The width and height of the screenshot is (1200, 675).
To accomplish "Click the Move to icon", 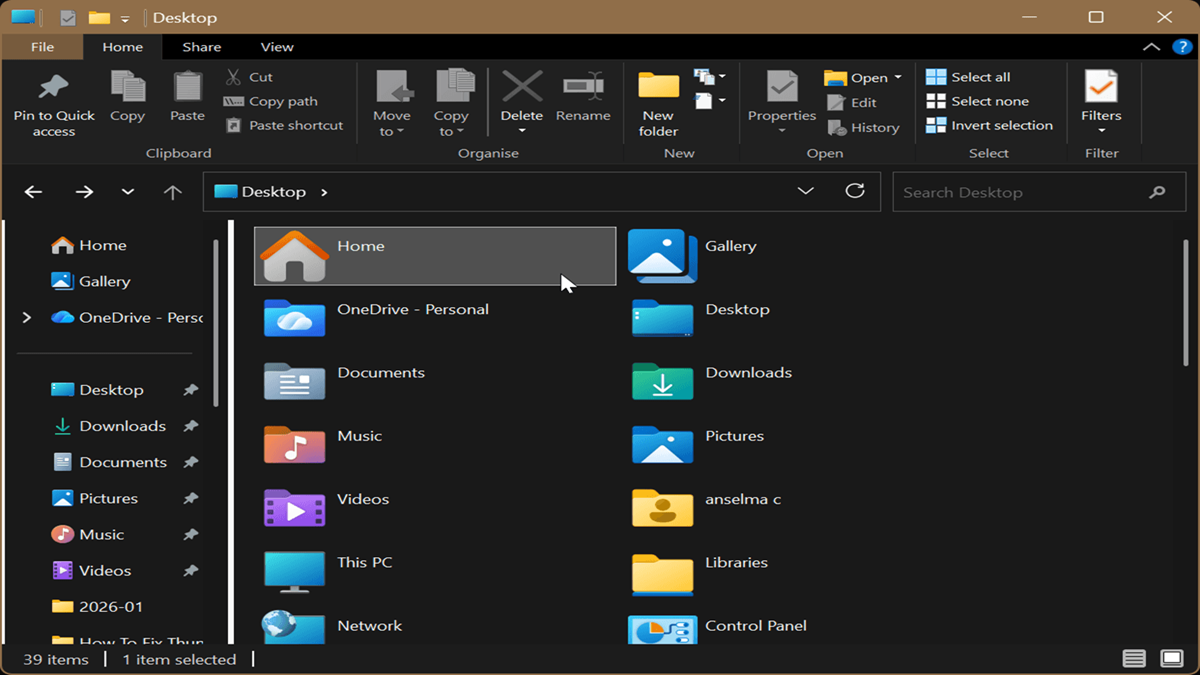I will (393, 86).
